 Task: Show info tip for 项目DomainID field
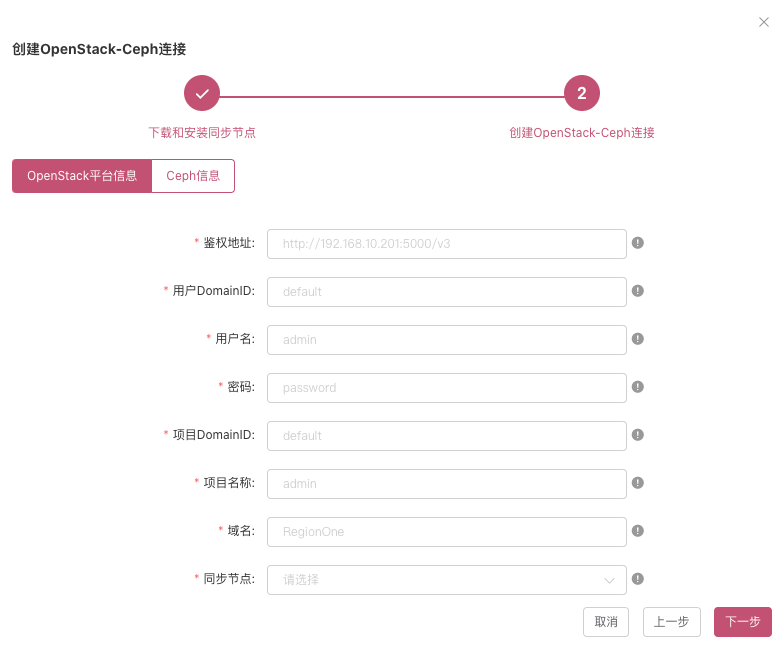tap(638, 434)
